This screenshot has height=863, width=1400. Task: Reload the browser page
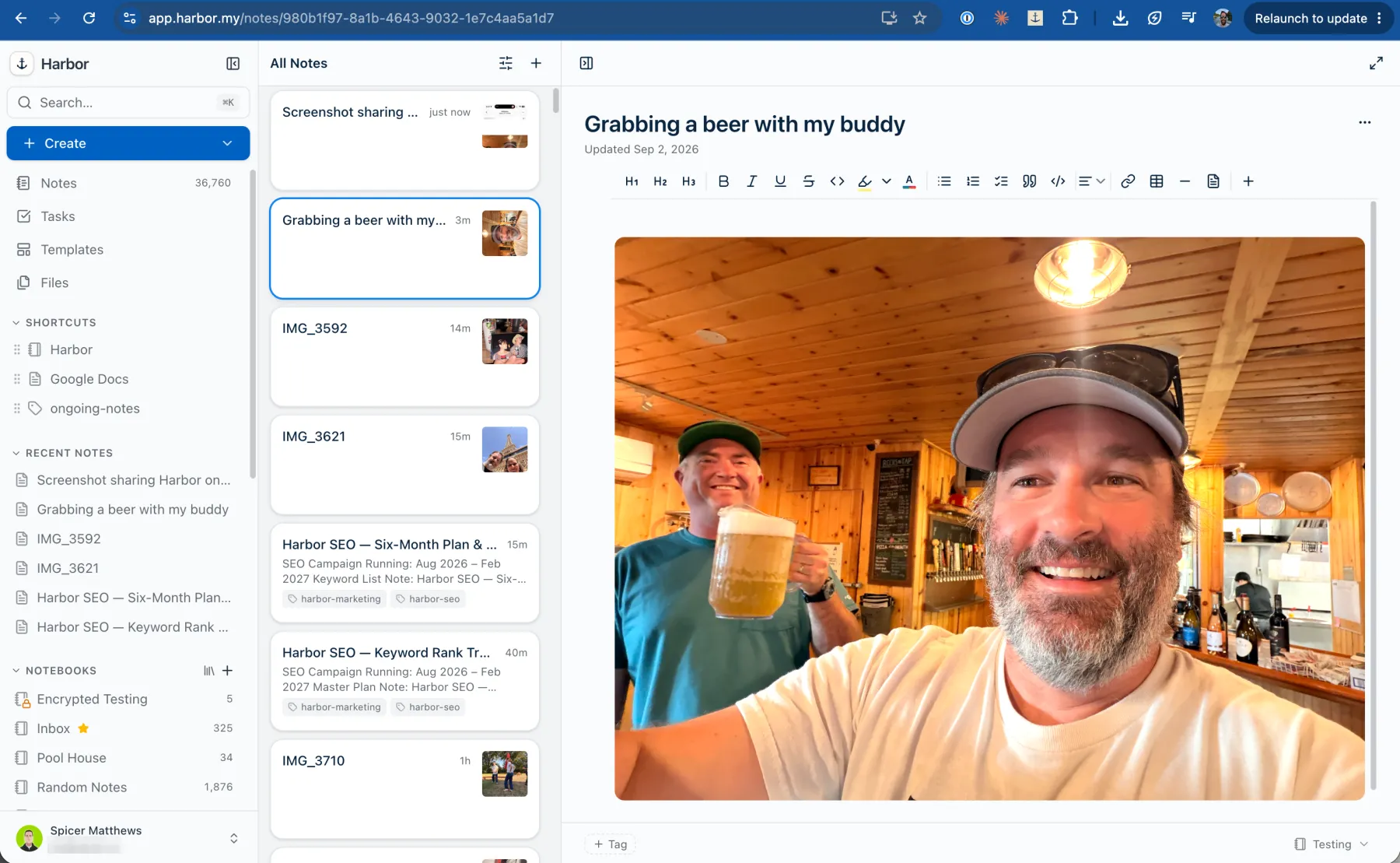[x=89, y=18]
